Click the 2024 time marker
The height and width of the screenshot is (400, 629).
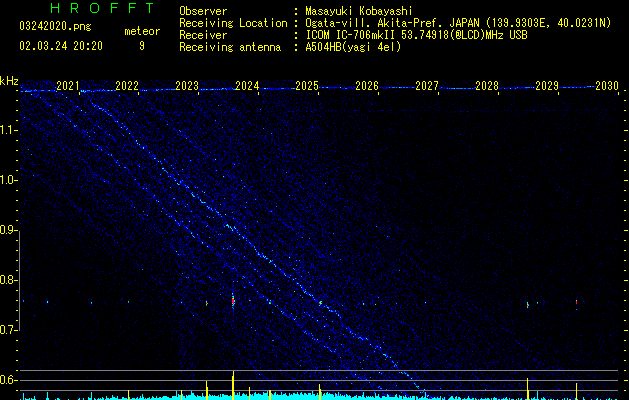(x=247, y=86)
